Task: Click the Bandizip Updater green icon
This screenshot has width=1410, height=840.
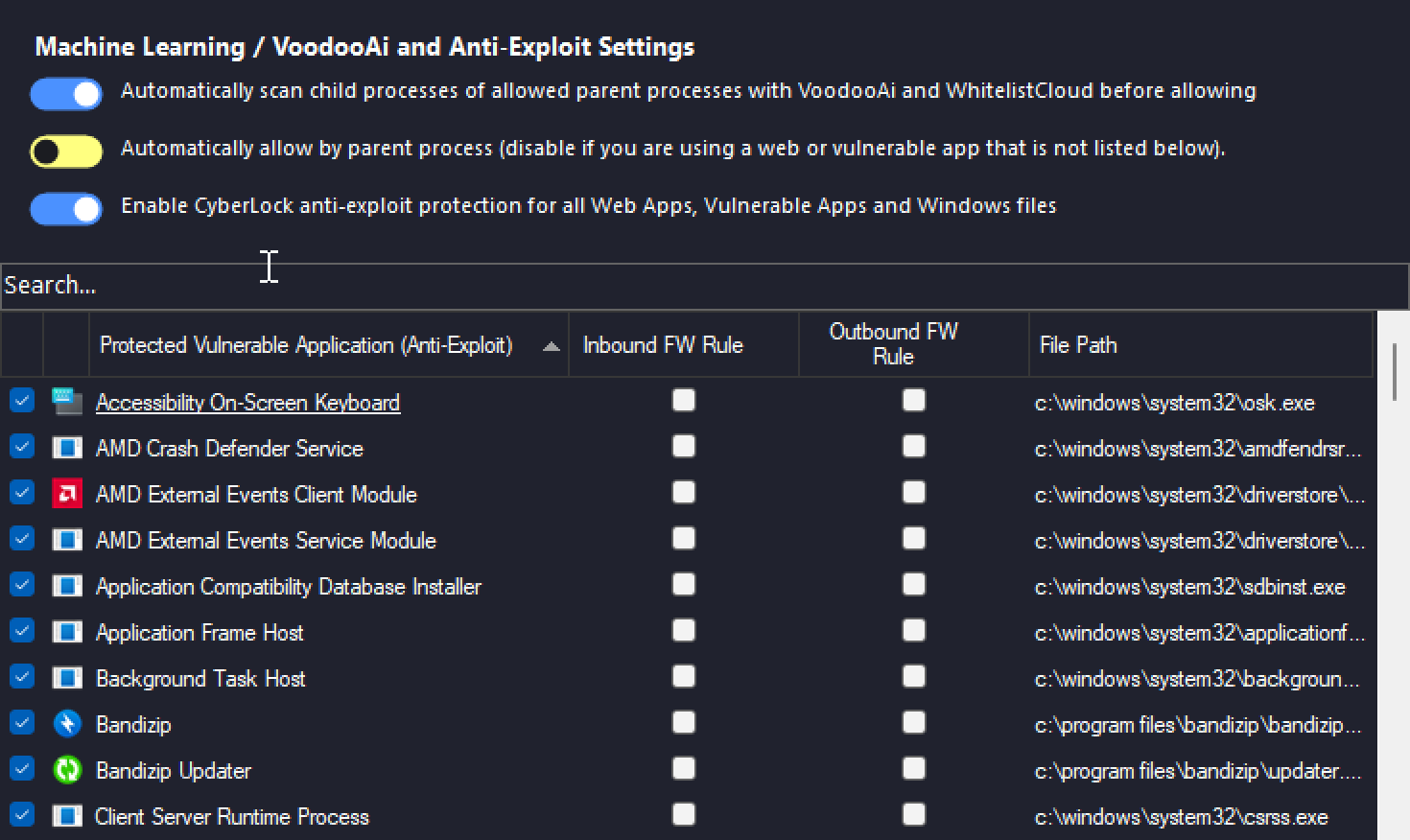Action: [67, 770]
